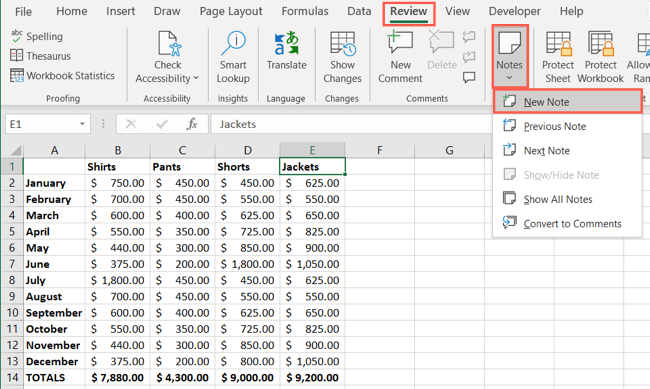Select column E header
Screen dimensions: 650x389
[x=312, y=150]
